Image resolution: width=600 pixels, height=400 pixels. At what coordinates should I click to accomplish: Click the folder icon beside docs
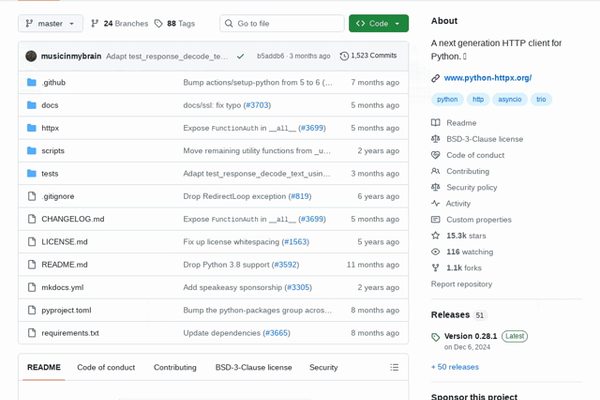[x=32, y=105]
